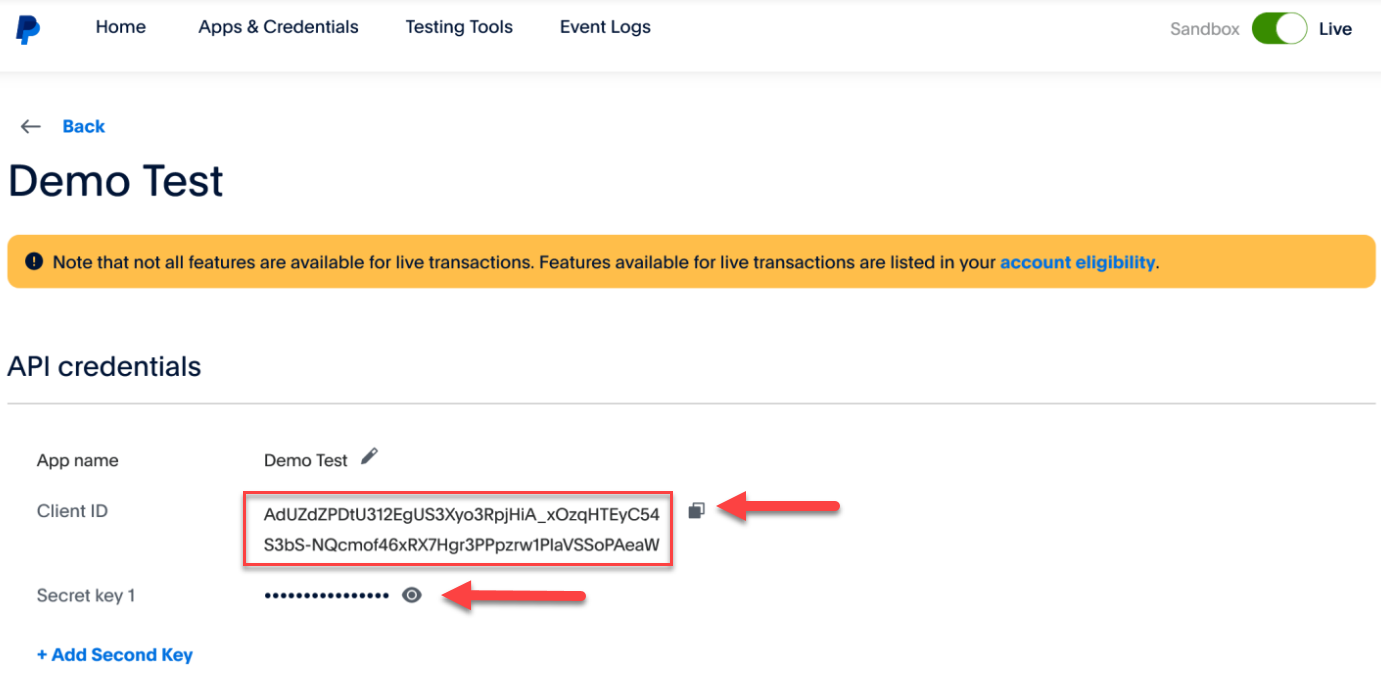Follow the Back link
This screenshot has width=1381, height=680.
pos(83,127)
